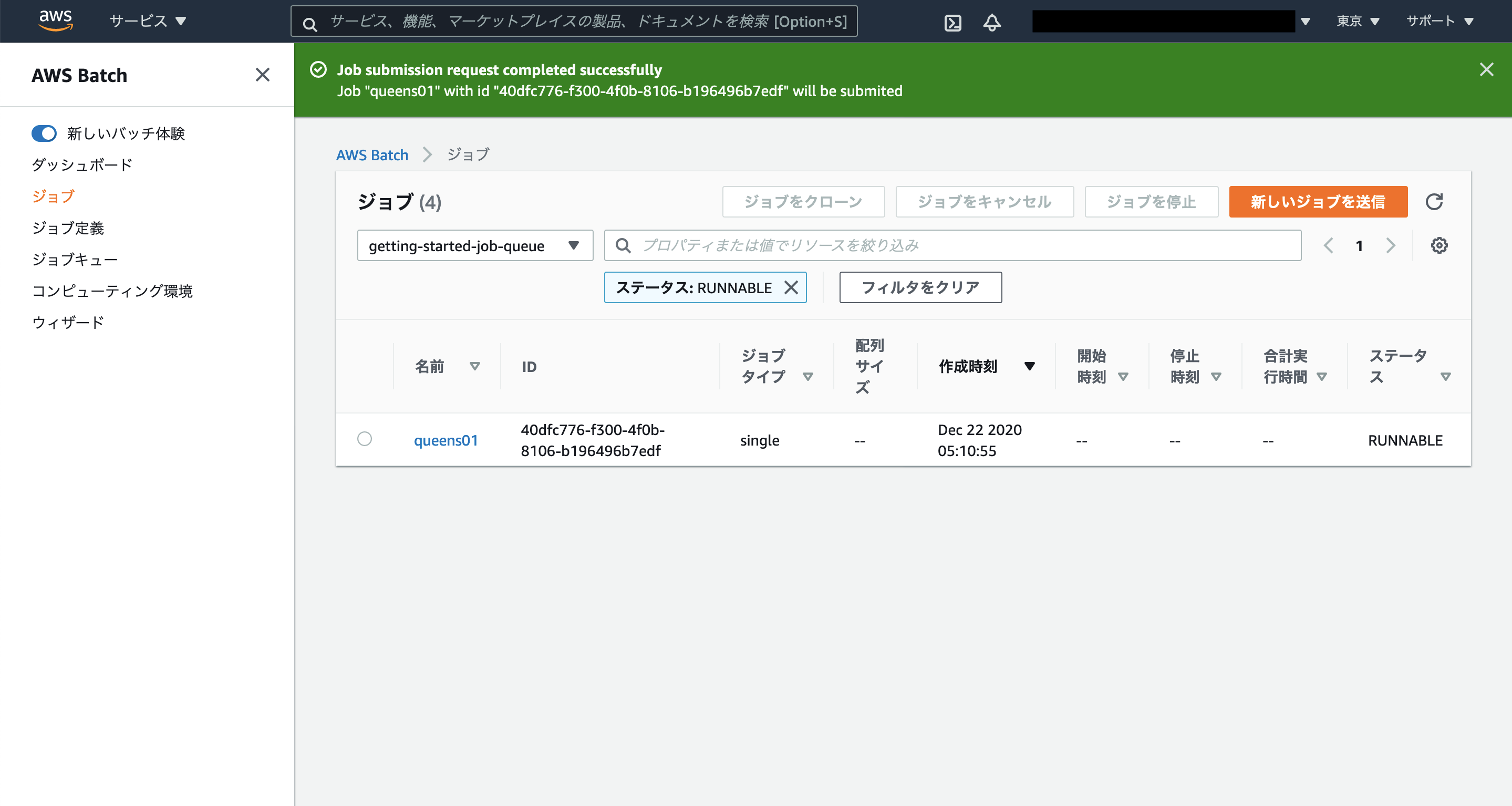
Task: Click ジョブをキャンセル button
Action: [x=985, y=201]
